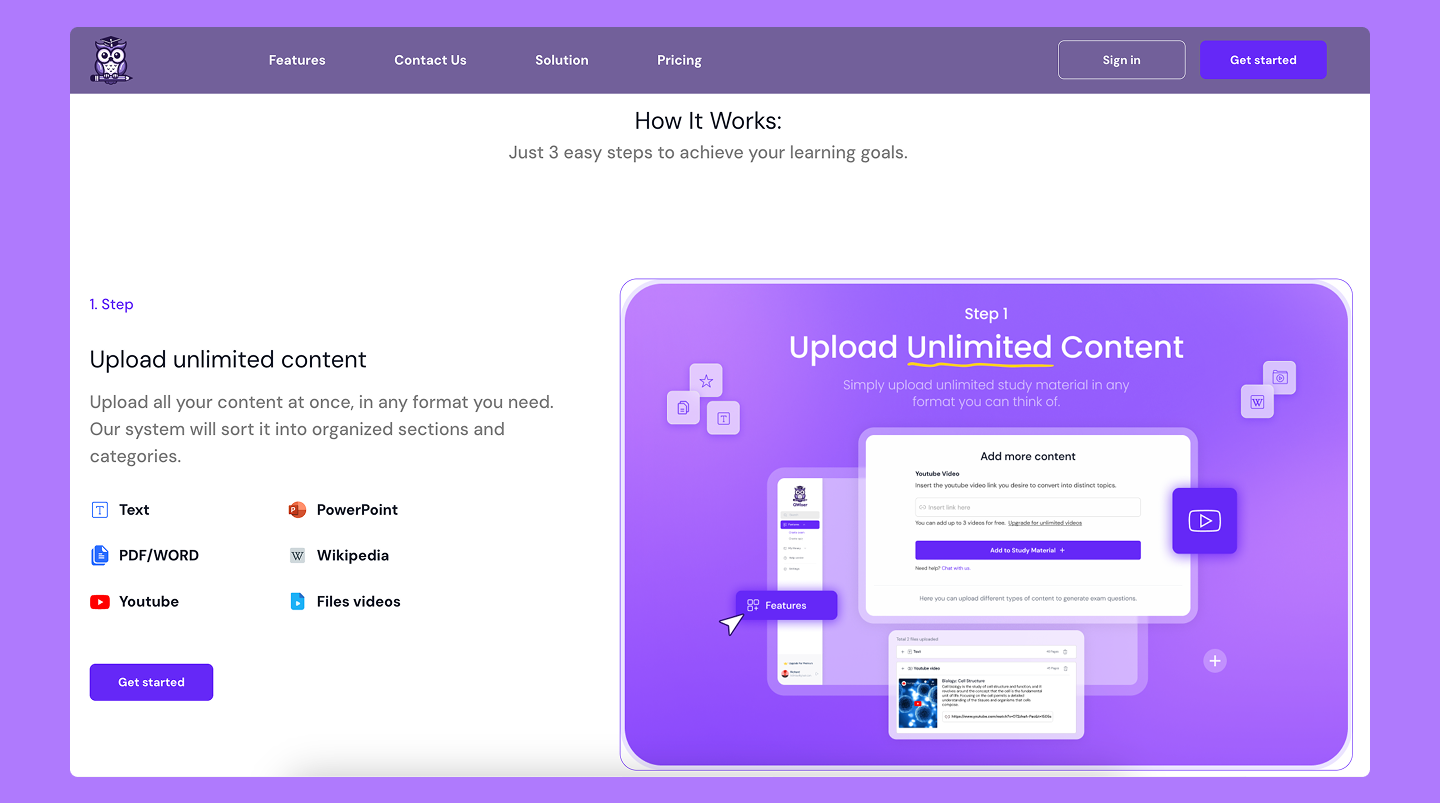The image size is (1440, 803).
Task: Open the Features menu item
Action: [297, 60]
